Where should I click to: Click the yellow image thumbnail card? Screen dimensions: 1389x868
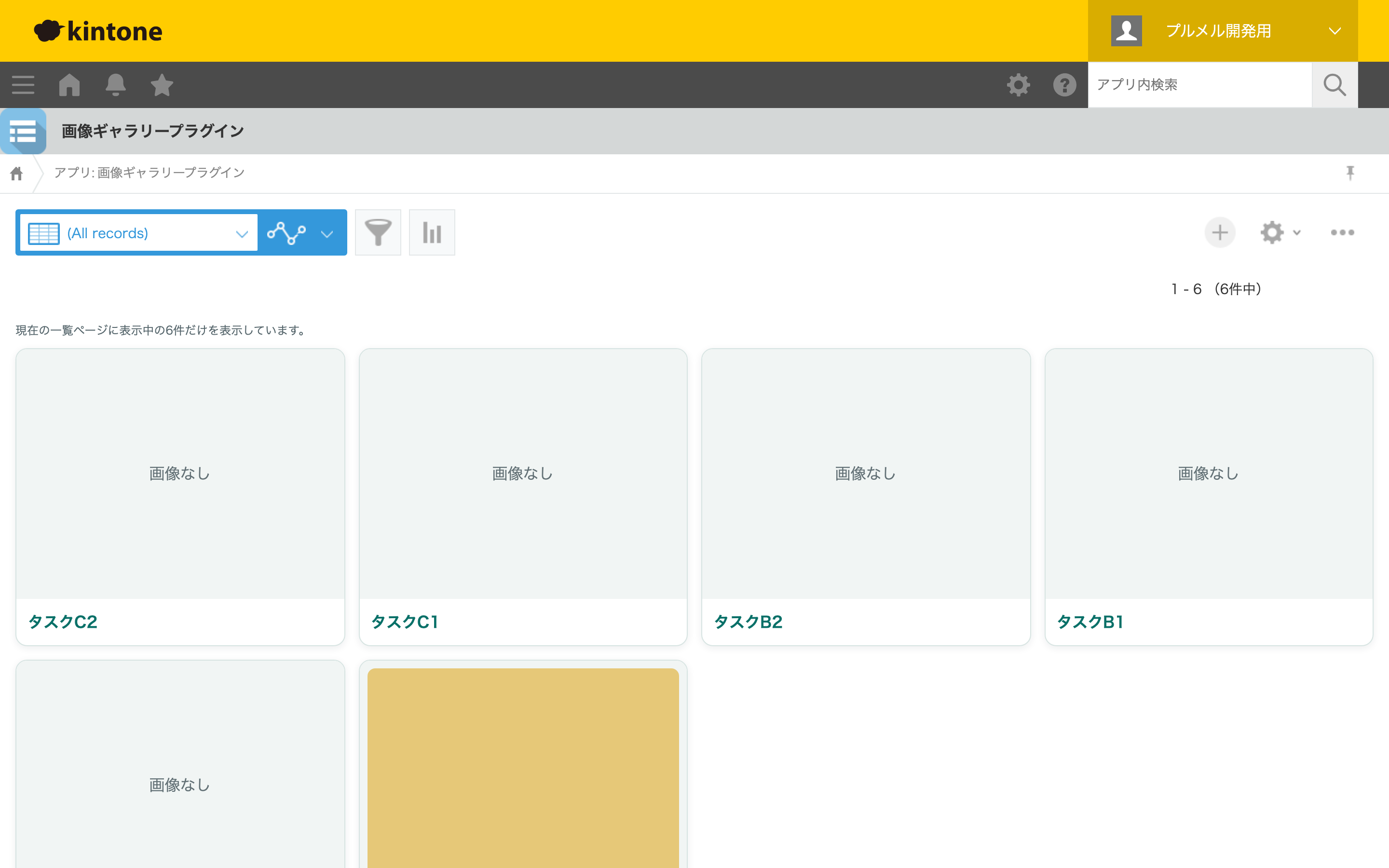(523, 768)
